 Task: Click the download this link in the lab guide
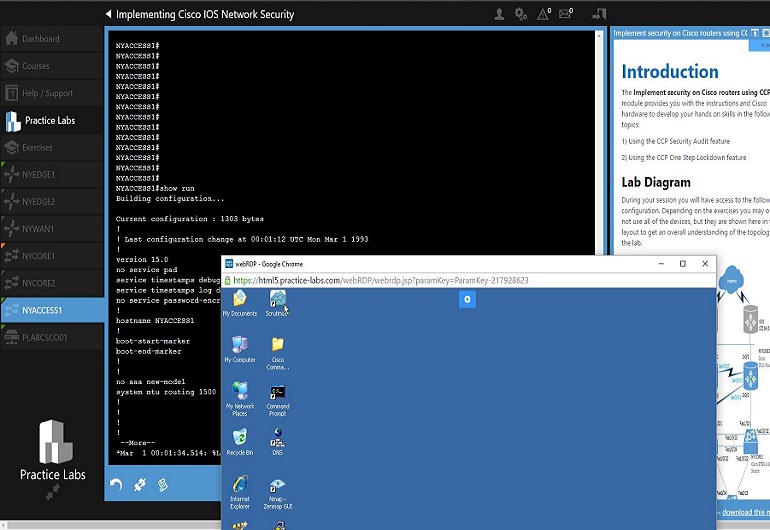[745, 512]
